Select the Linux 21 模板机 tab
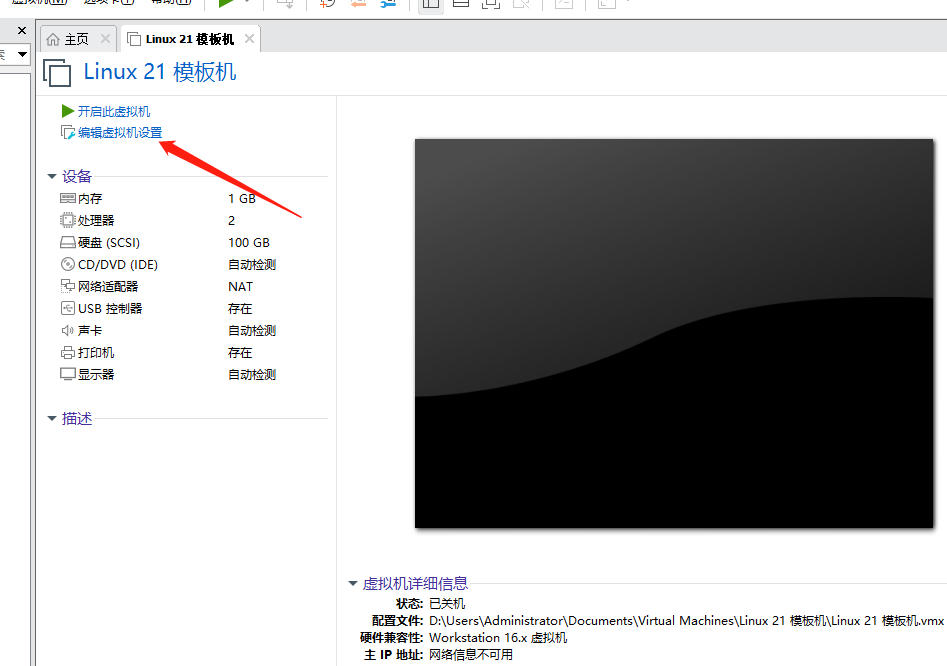 pos(190,39)
